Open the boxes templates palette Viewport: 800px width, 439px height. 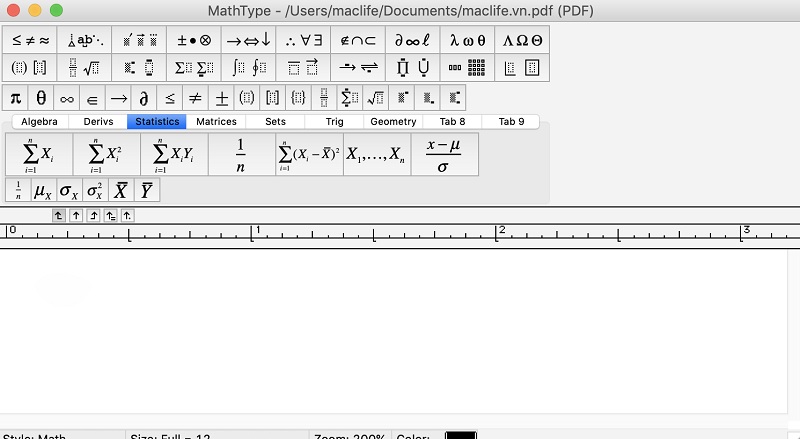point(522,67)
